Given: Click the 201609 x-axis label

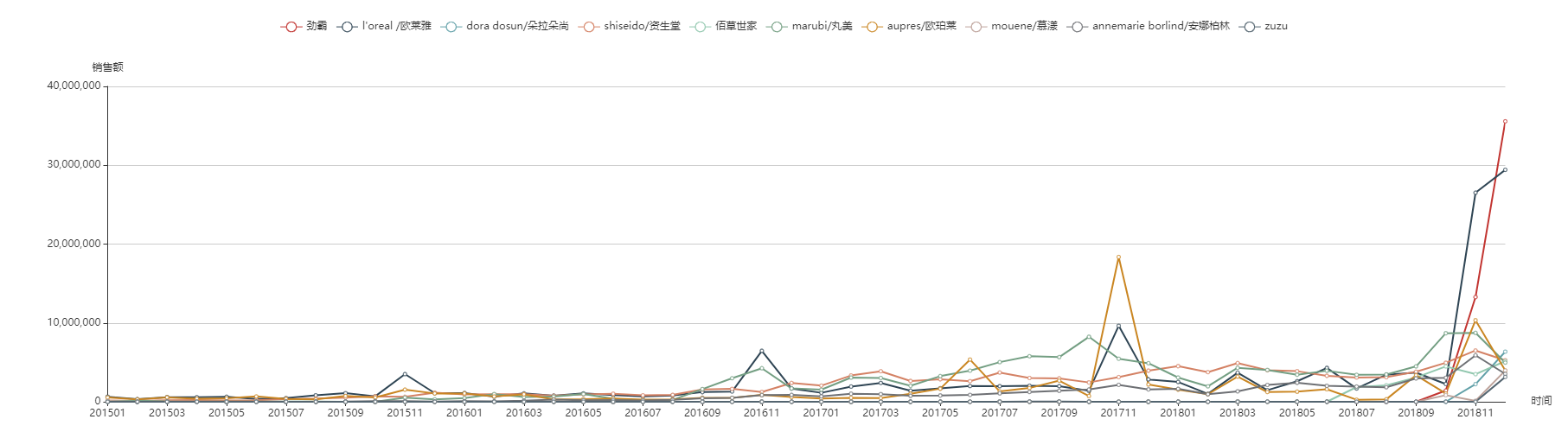Looking at the screenshot, I should coord(702,413).
